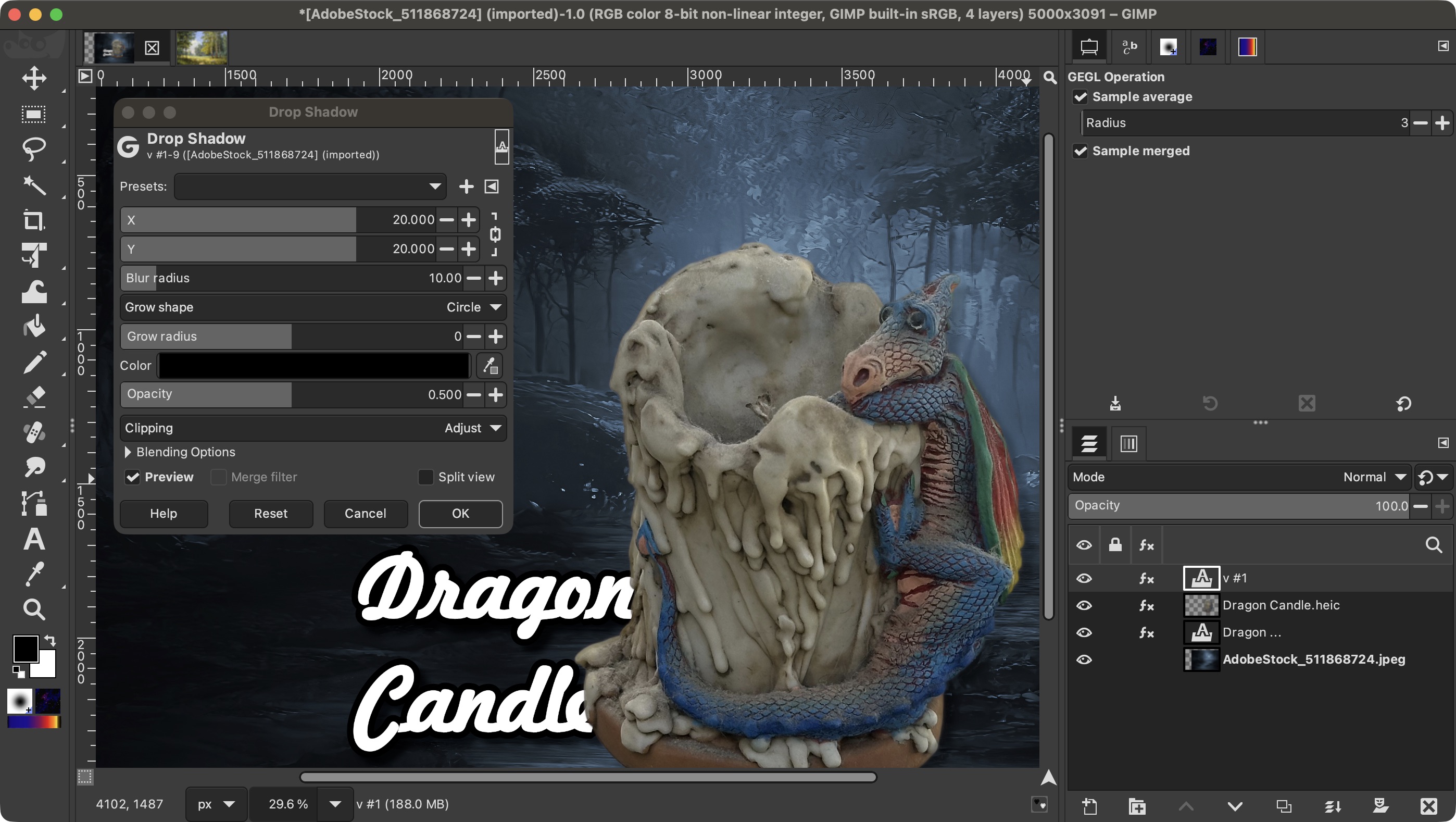
Task: Switch to the Patterns tab
Action: [x=1208, y=47]
